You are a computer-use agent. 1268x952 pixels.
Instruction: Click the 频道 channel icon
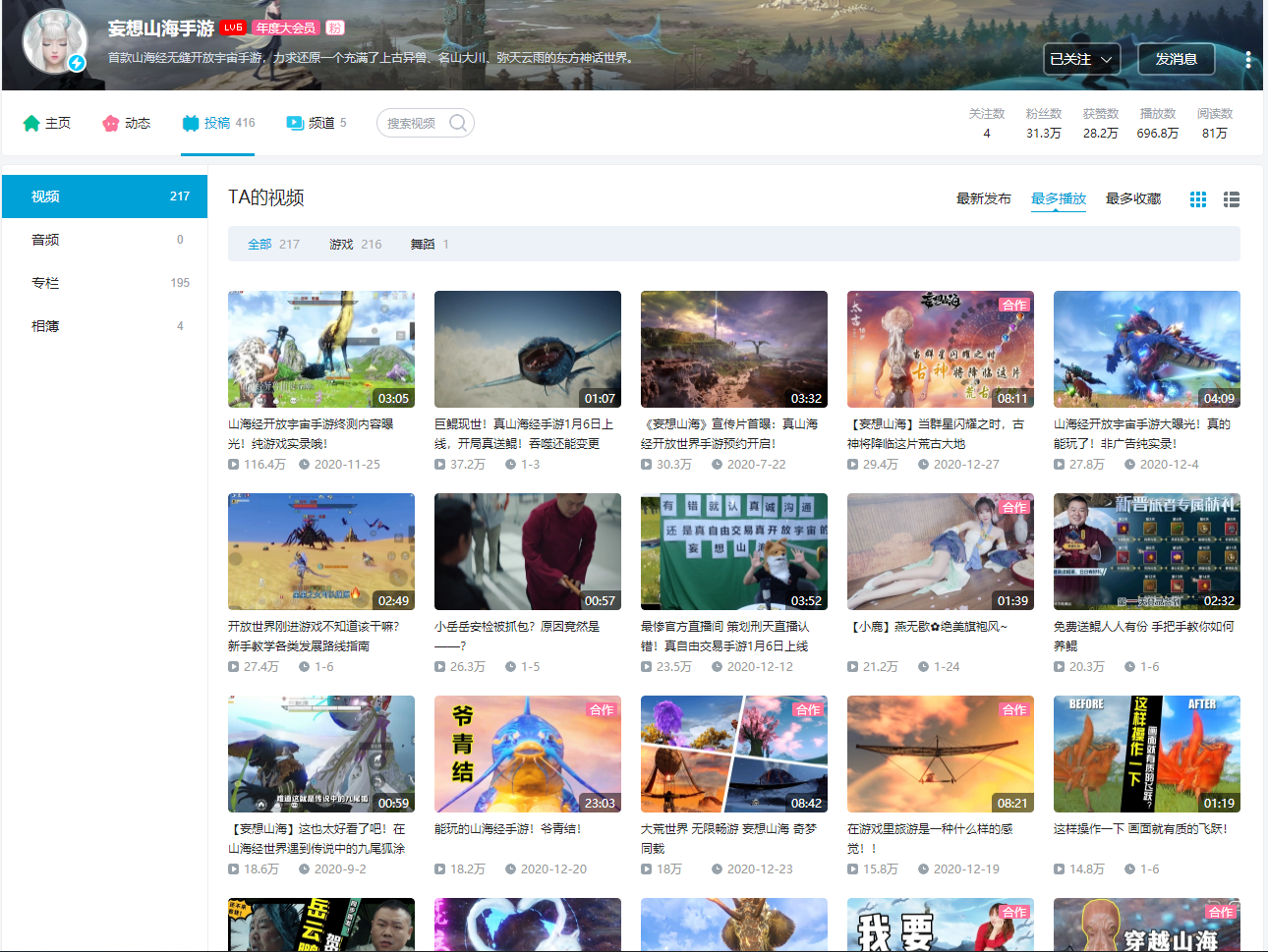[295, 123]
